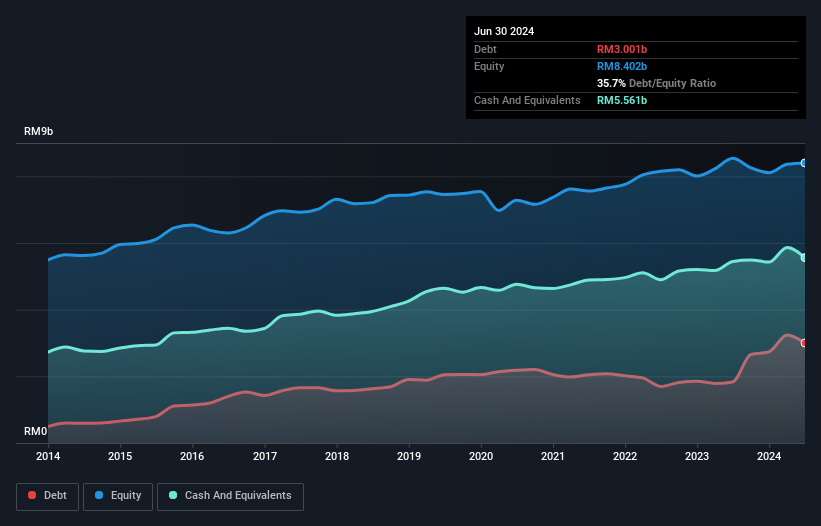This screenshot has width=821, height=526.
Task: Click the 2016 x-axis label
Action: (192, 456)
